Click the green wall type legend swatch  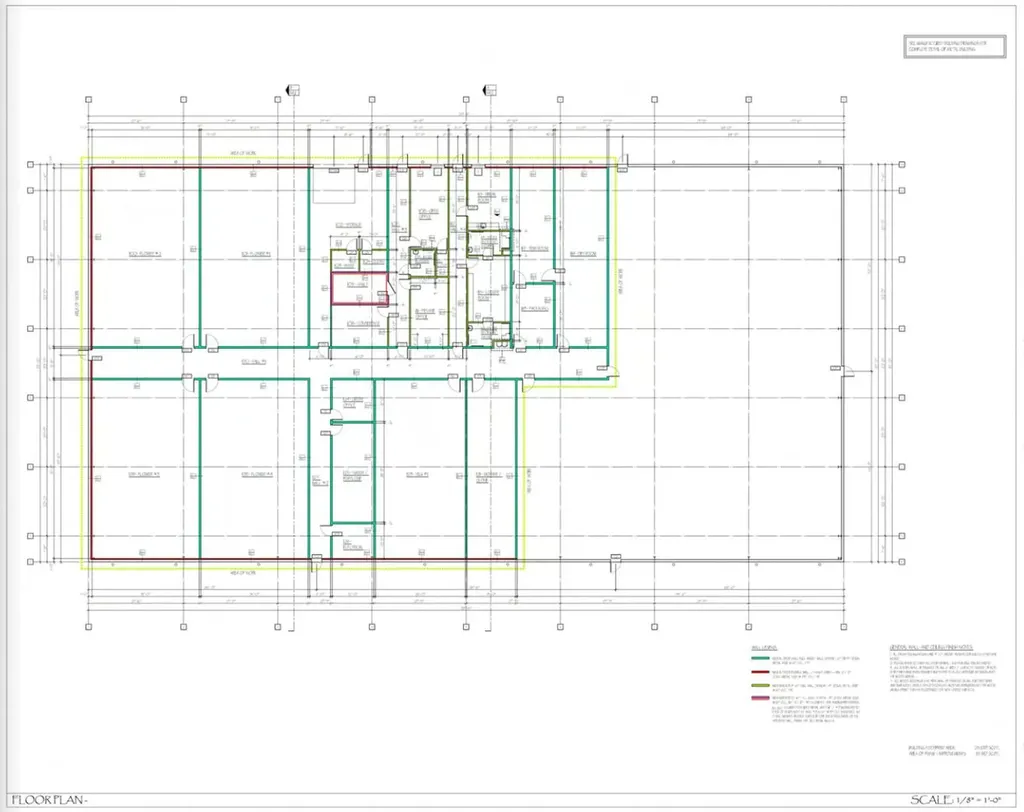pyautogui.click(x=760, y=658)
